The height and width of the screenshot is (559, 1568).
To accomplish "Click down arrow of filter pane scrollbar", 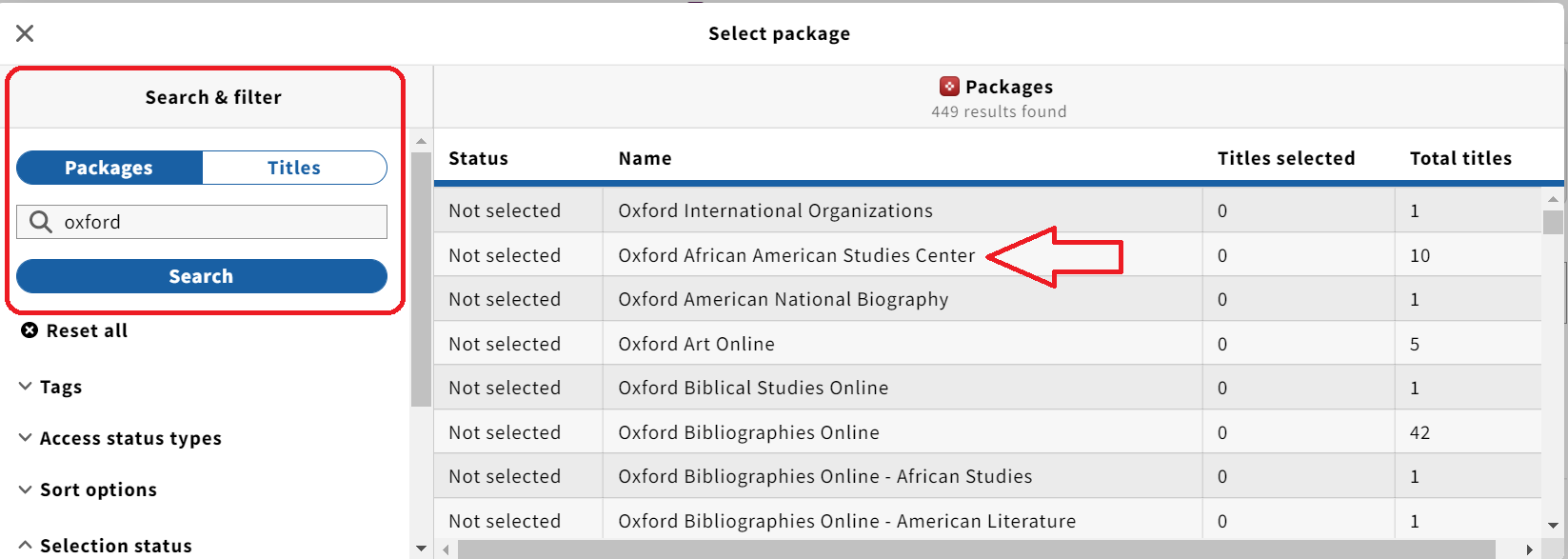I will click(421, 549).
